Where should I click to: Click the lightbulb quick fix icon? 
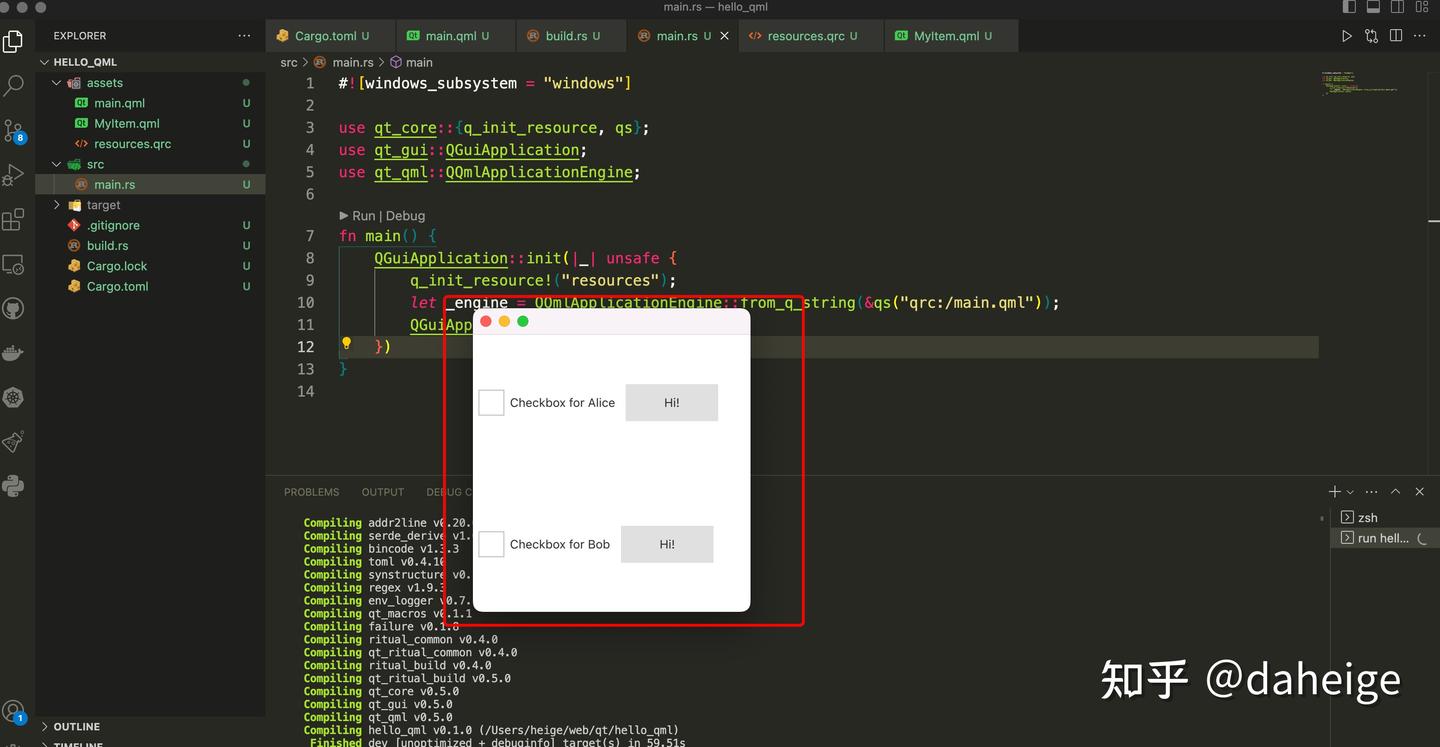[x=345, y=344]
